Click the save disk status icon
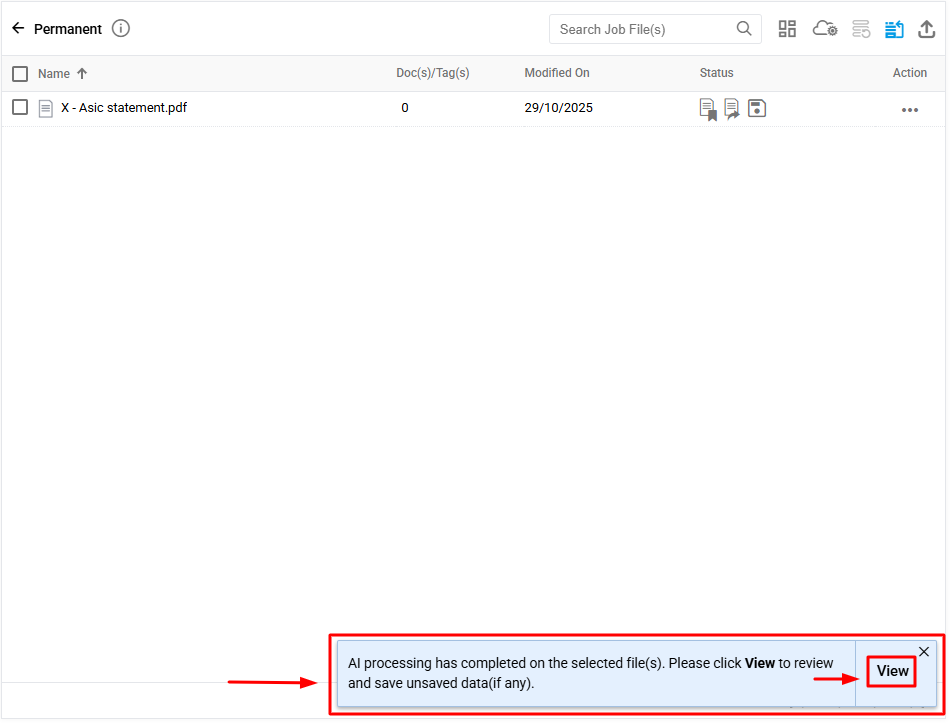The width and height of the screenshot is (951, 724). pos(757,108)
